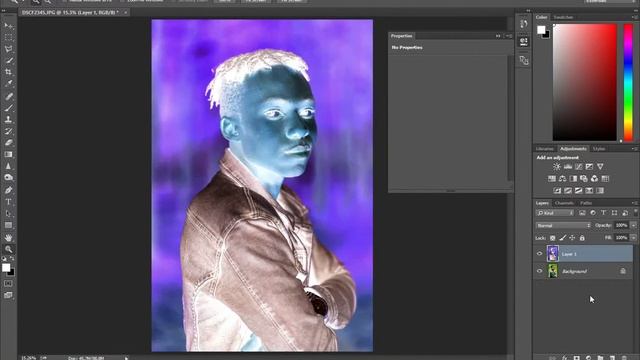This screenshot has height=360, width=640.
Task: Add a Hue/Saturation adjustment
Action: pos(552,178)
